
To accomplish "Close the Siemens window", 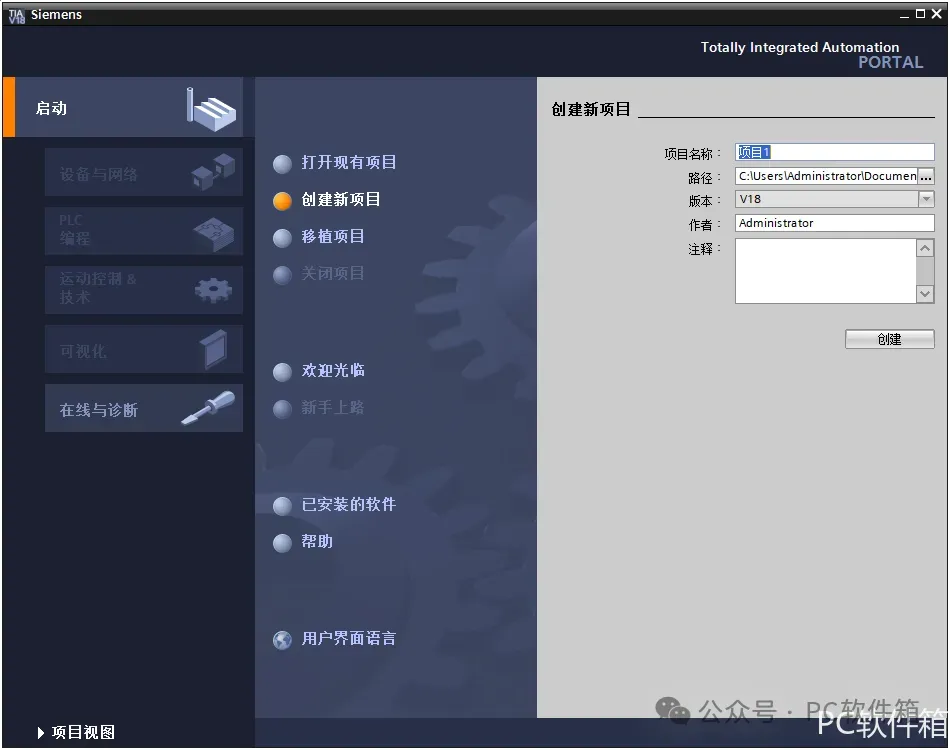I will (x=937, y=14).
